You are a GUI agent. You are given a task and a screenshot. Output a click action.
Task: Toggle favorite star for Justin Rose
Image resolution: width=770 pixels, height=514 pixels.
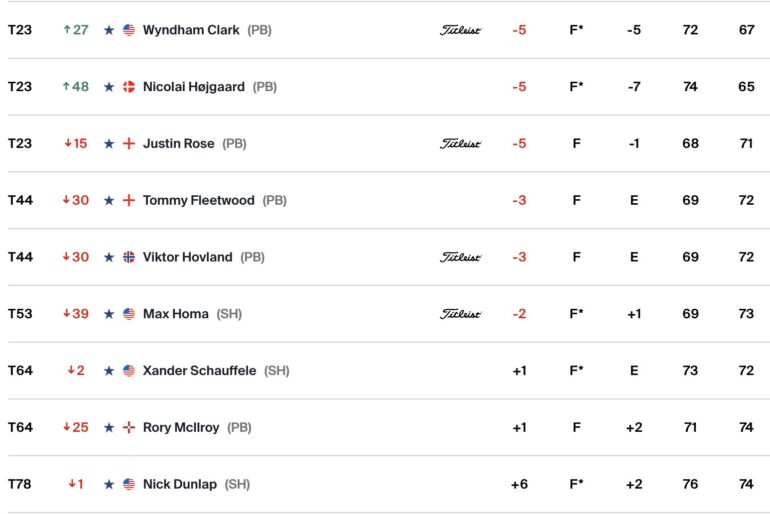pos(109,144)
